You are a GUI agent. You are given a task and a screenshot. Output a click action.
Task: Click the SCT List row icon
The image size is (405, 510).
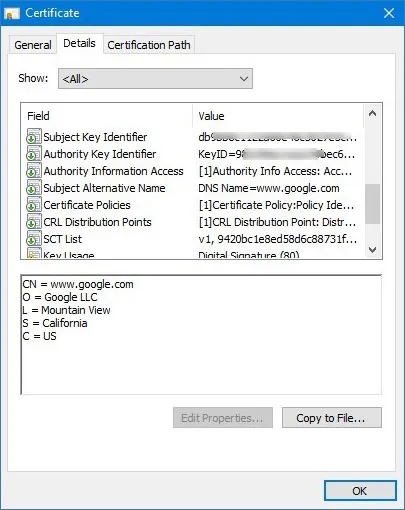[34, 239]
